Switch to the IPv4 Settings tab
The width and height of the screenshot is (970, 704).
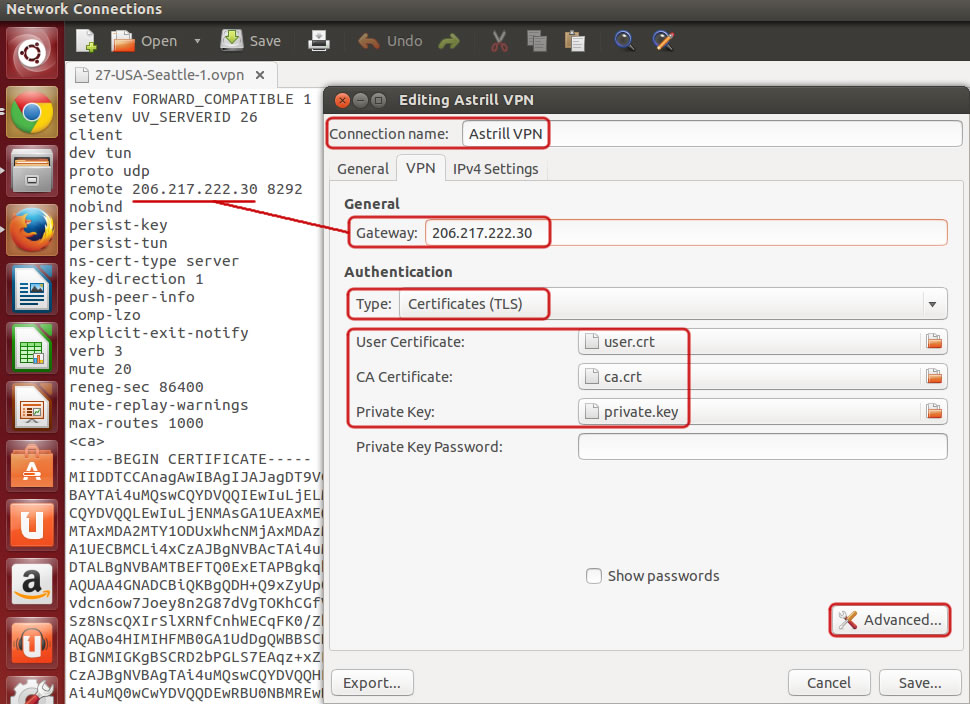coord(496,169)
